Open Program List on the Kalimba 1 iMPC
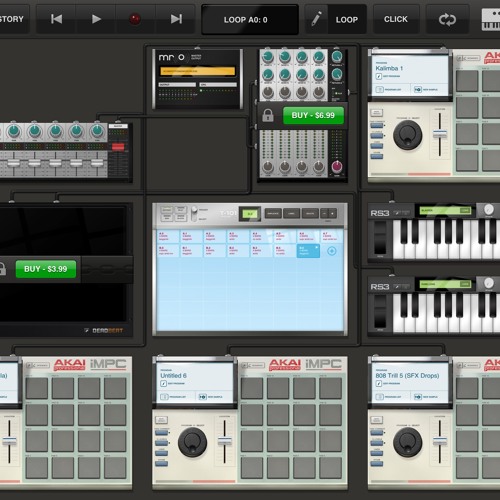Image resolution: width=500 pixels, height=500 pixels. coord(389,90)
